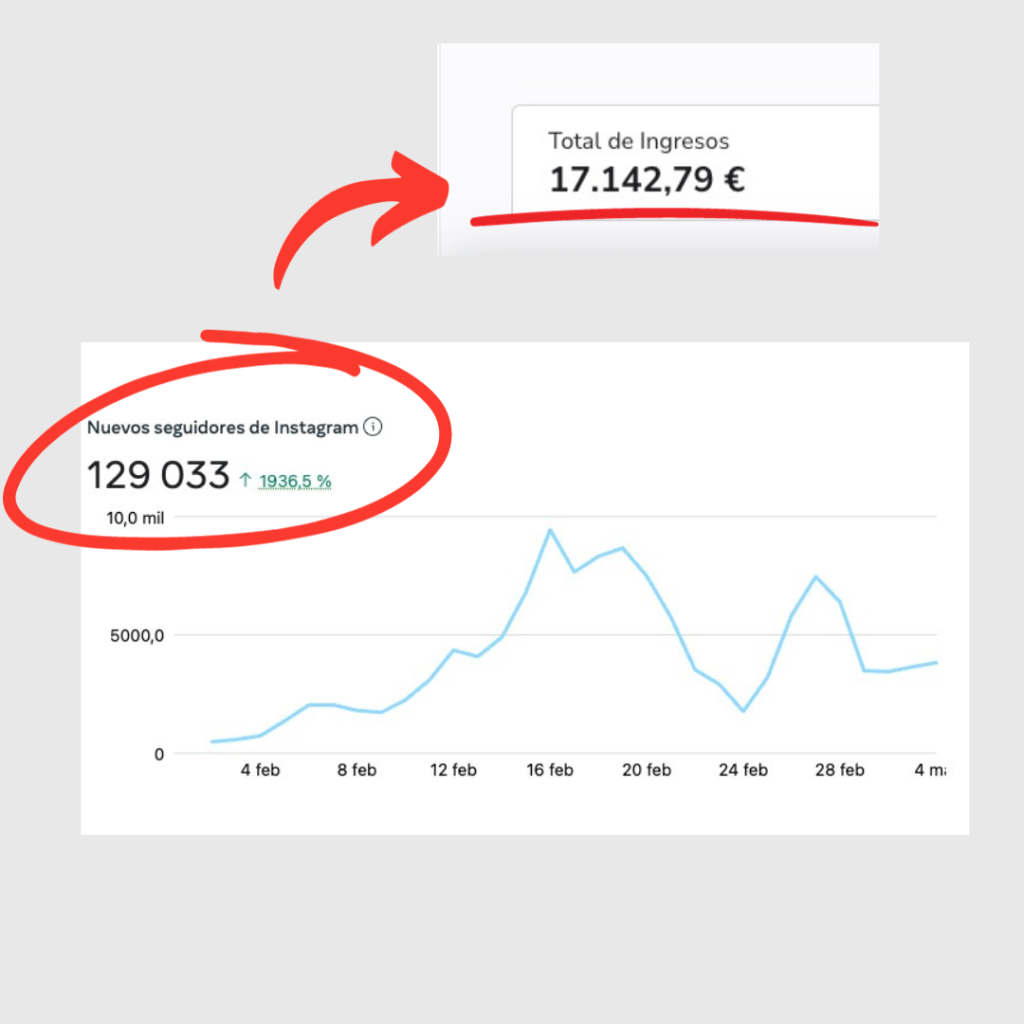Select the 12 feb date axis label
The image size is (1024, 1024).
(453, 770)
